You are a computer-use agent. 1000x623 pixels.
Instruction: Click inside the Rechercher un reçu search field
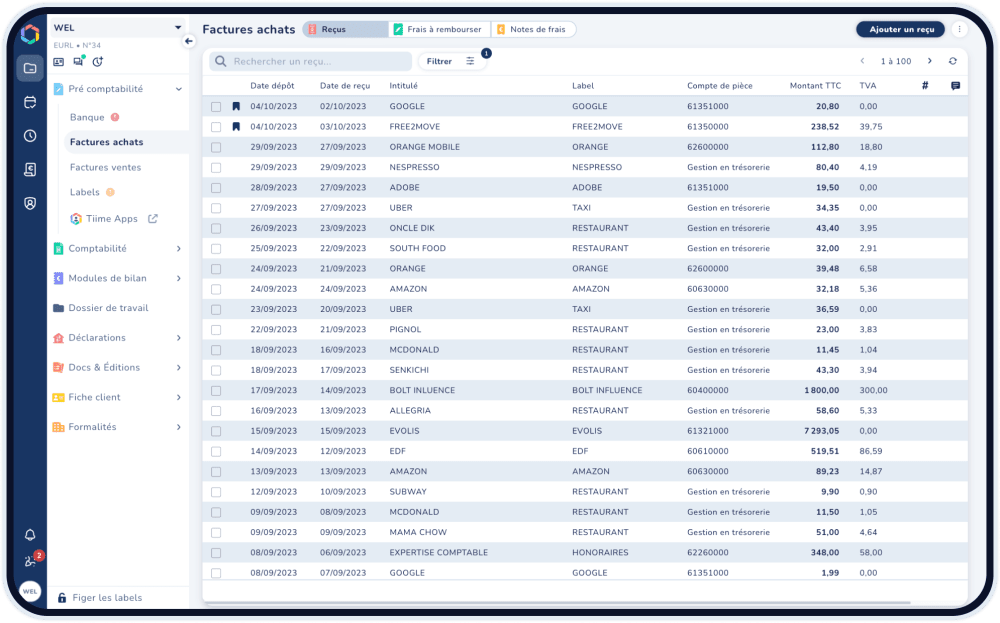310,61
